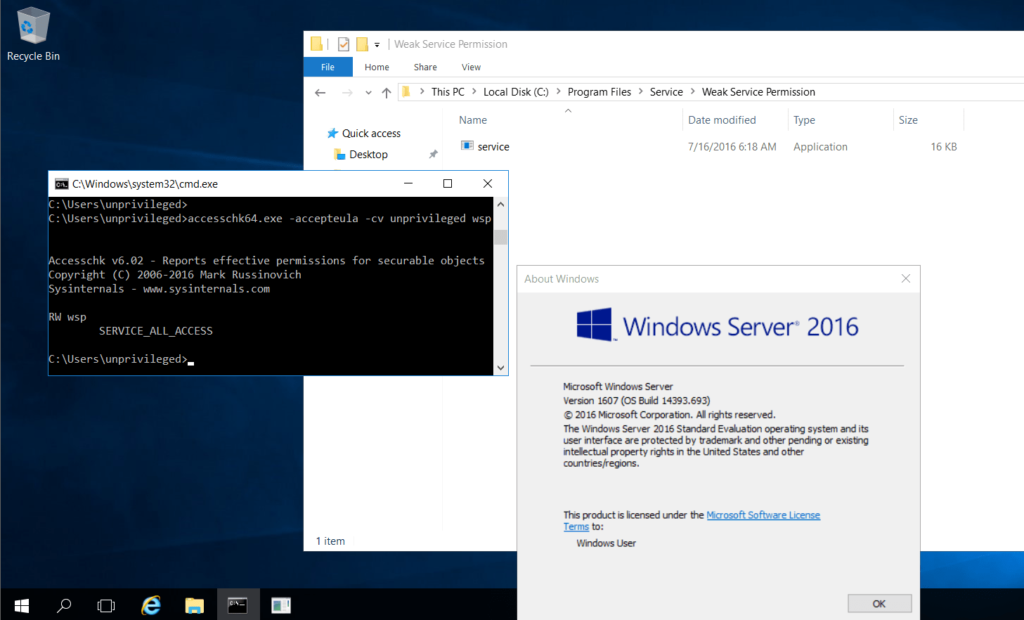1024x620 pixels.
Task: Expand the chevron after Local Disk breadcrumb
Action: click(x=558, y=92)
